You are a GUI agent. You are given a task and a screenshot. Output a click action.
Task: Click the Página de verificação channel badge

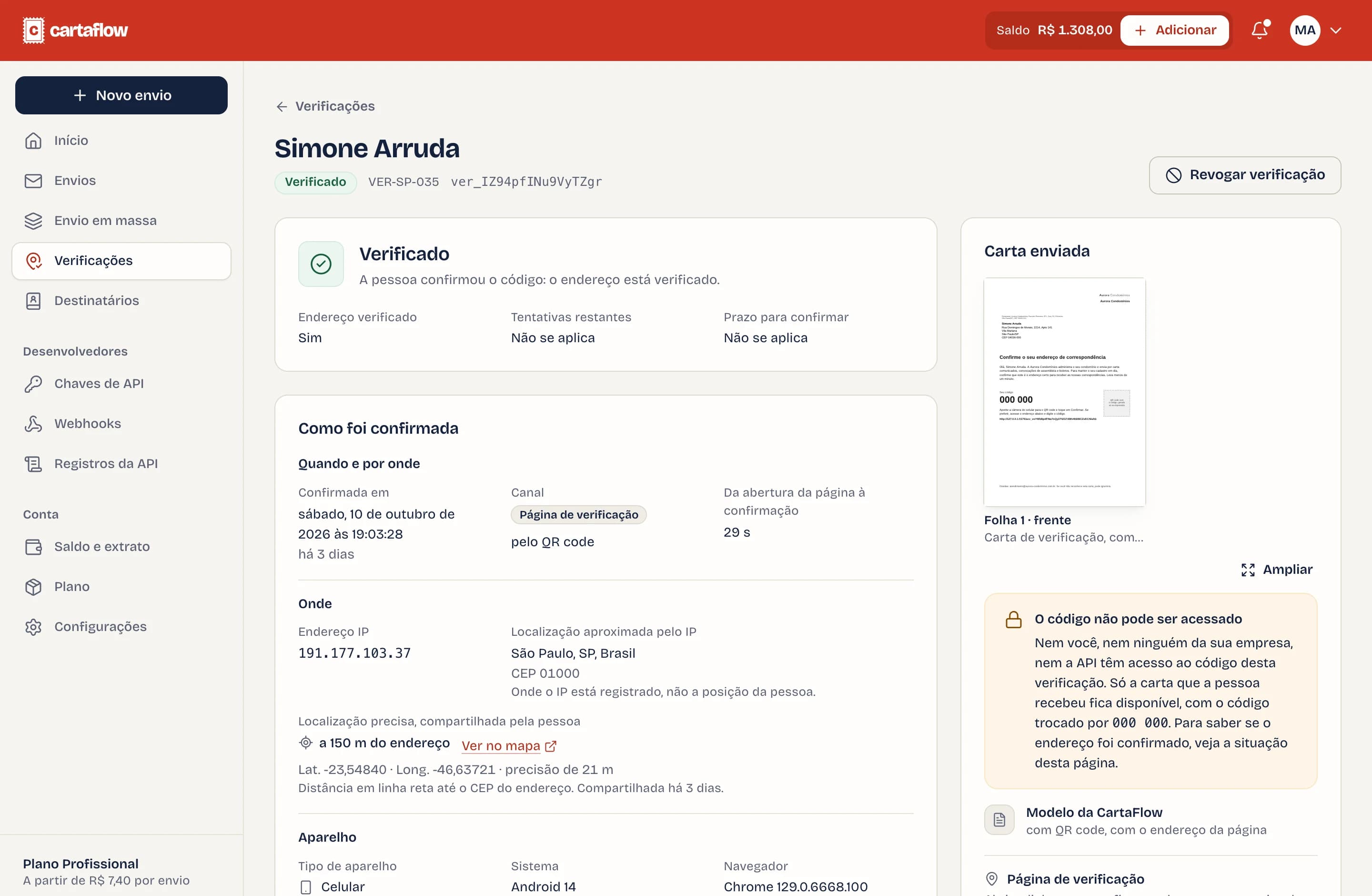pos(579,515)
